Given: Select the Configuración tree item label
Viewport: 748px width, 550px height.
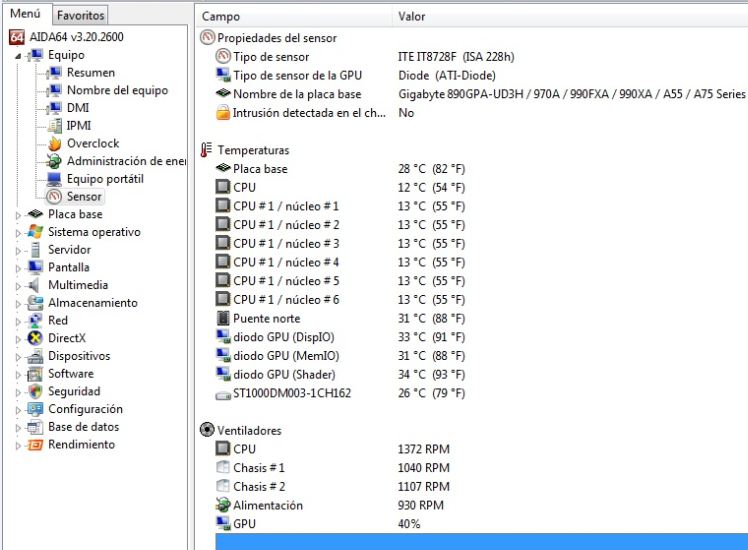Looking at the screenshot, I should [85, 409].
